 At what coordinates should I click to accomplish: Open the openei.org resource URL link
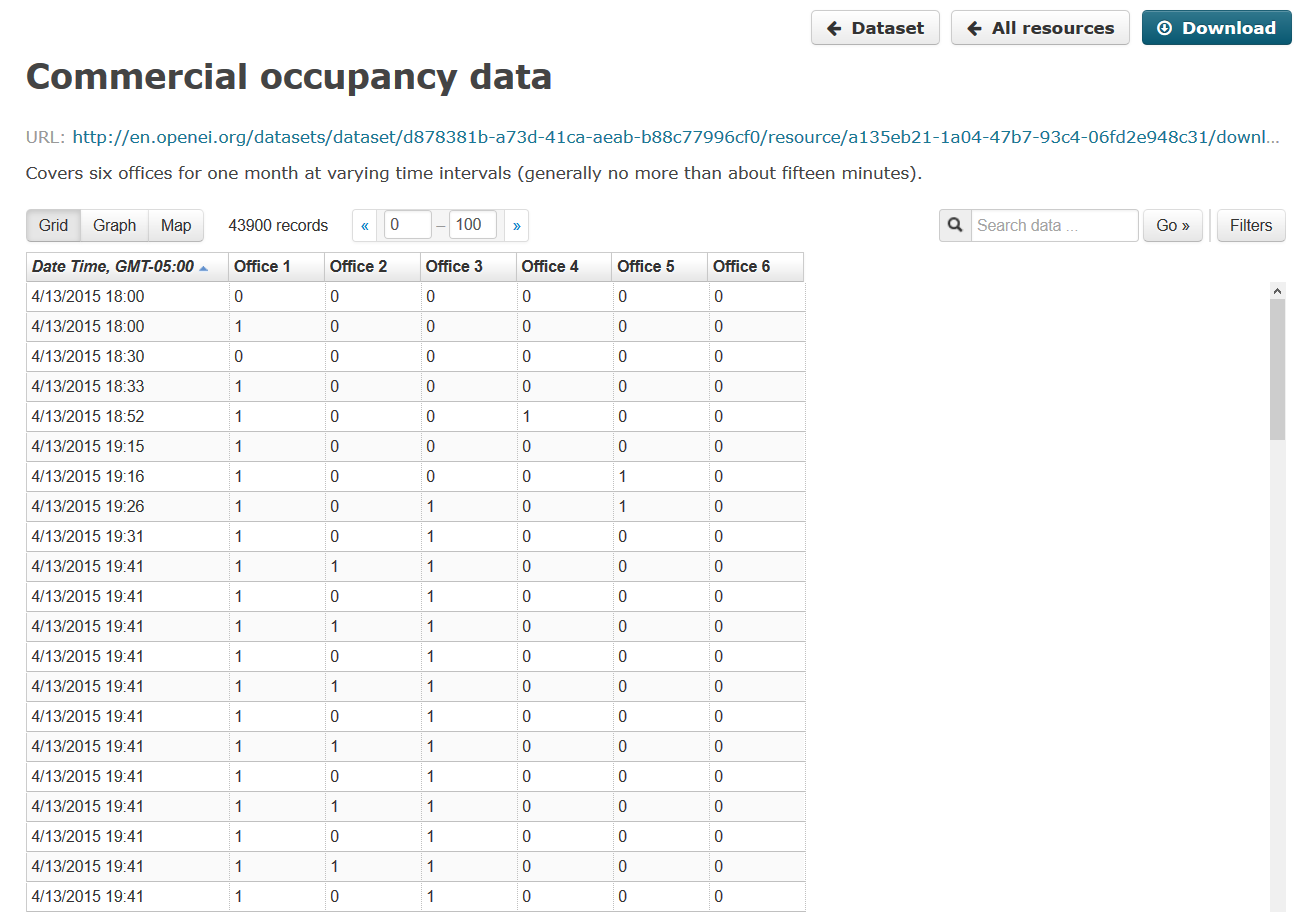pyautogui.click(x=675, y=137)
